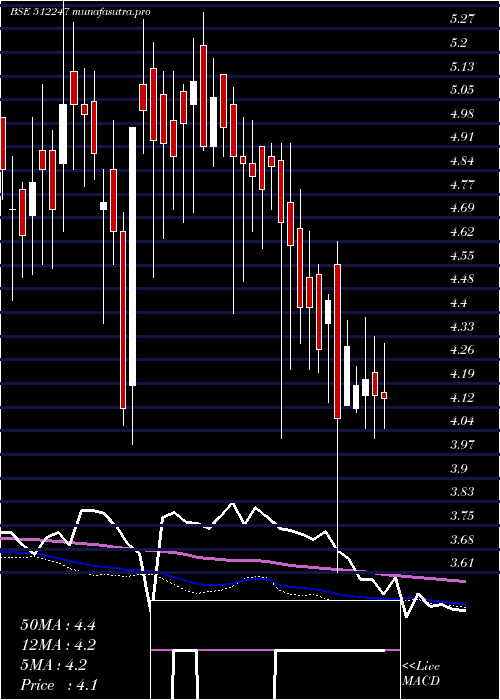
Task: Pick the 3.97 price axis label
Action: 462,445
